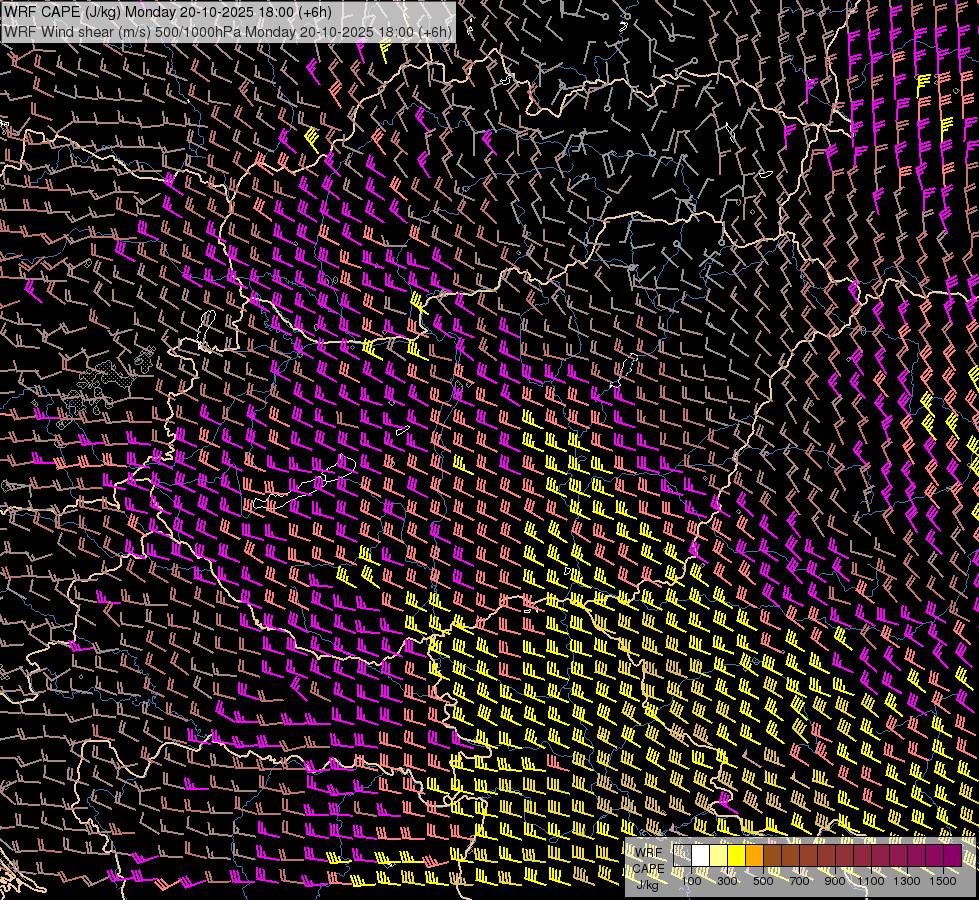Select the orange swatch in the CAPE legend
Image resolution: width=979 pixels, height=900 pixels.
(x=754, y=856)
